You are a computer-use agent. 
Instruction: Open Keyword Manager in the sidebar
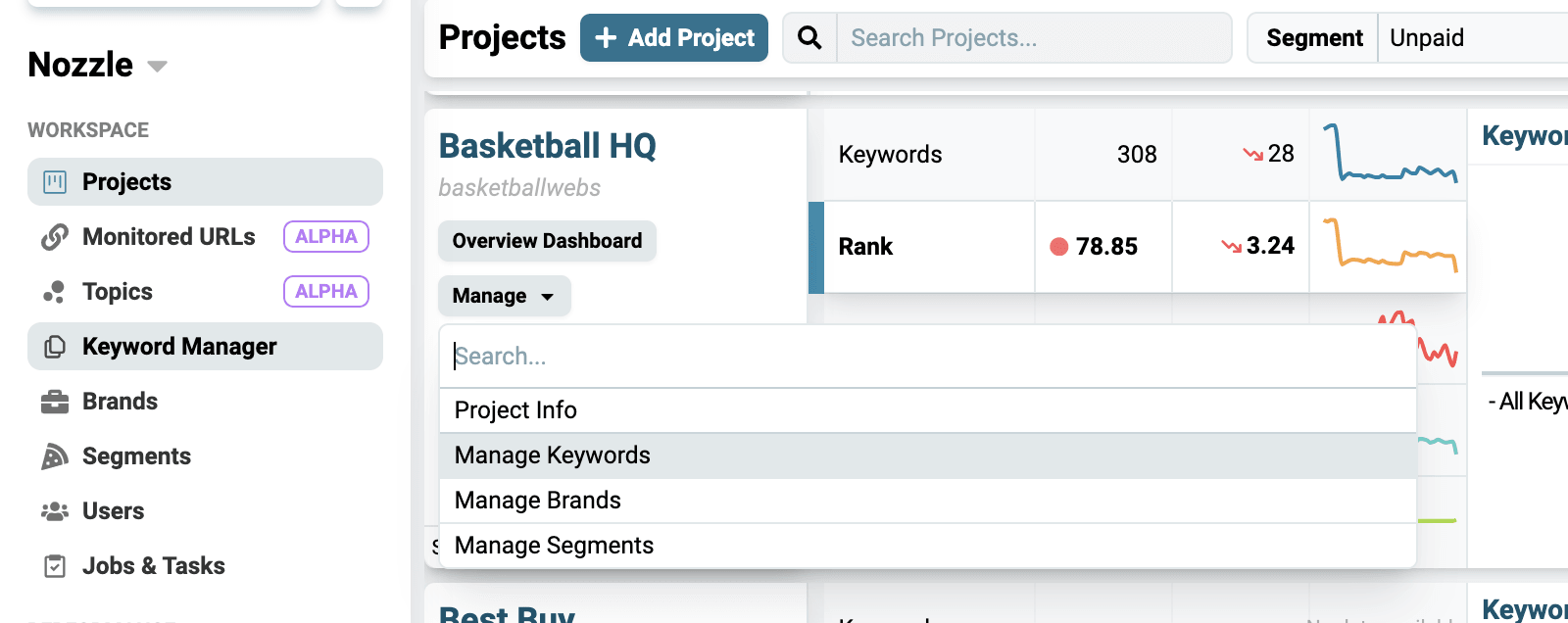(205, 347)
